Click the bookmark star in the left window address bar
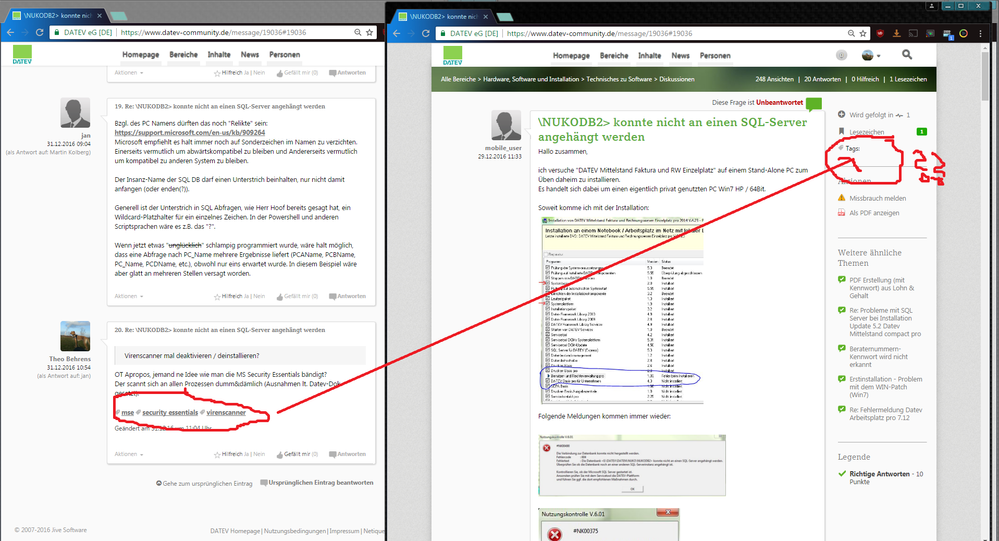 click(370, 32)
